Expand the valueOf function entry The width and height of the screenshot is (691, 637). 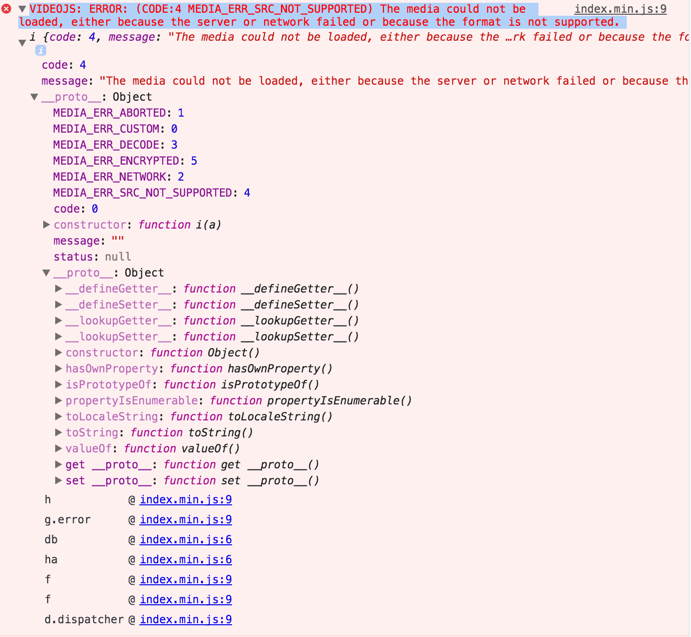58,448
